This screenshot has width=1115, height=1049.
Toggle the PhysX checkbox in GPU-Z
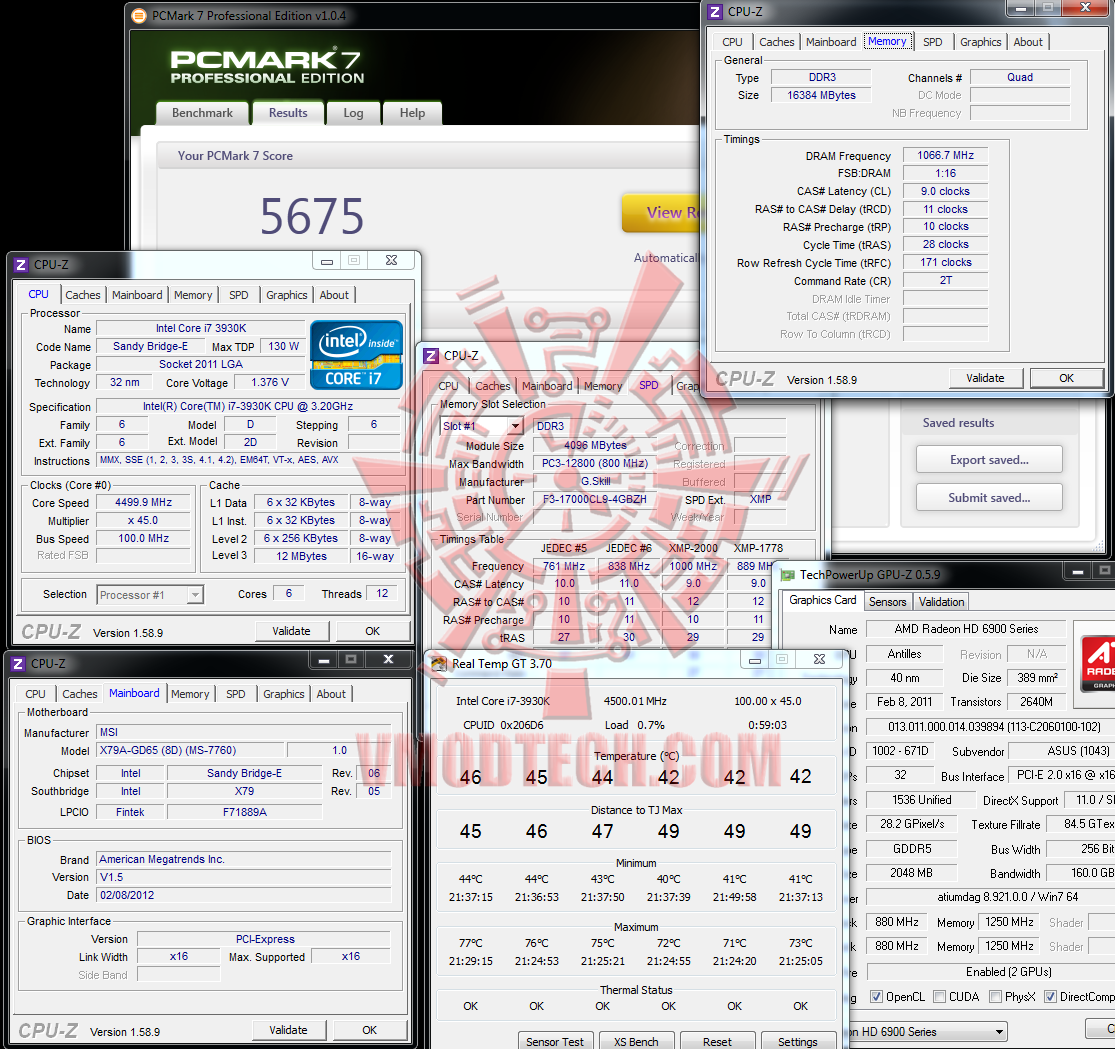coord(996,996)
